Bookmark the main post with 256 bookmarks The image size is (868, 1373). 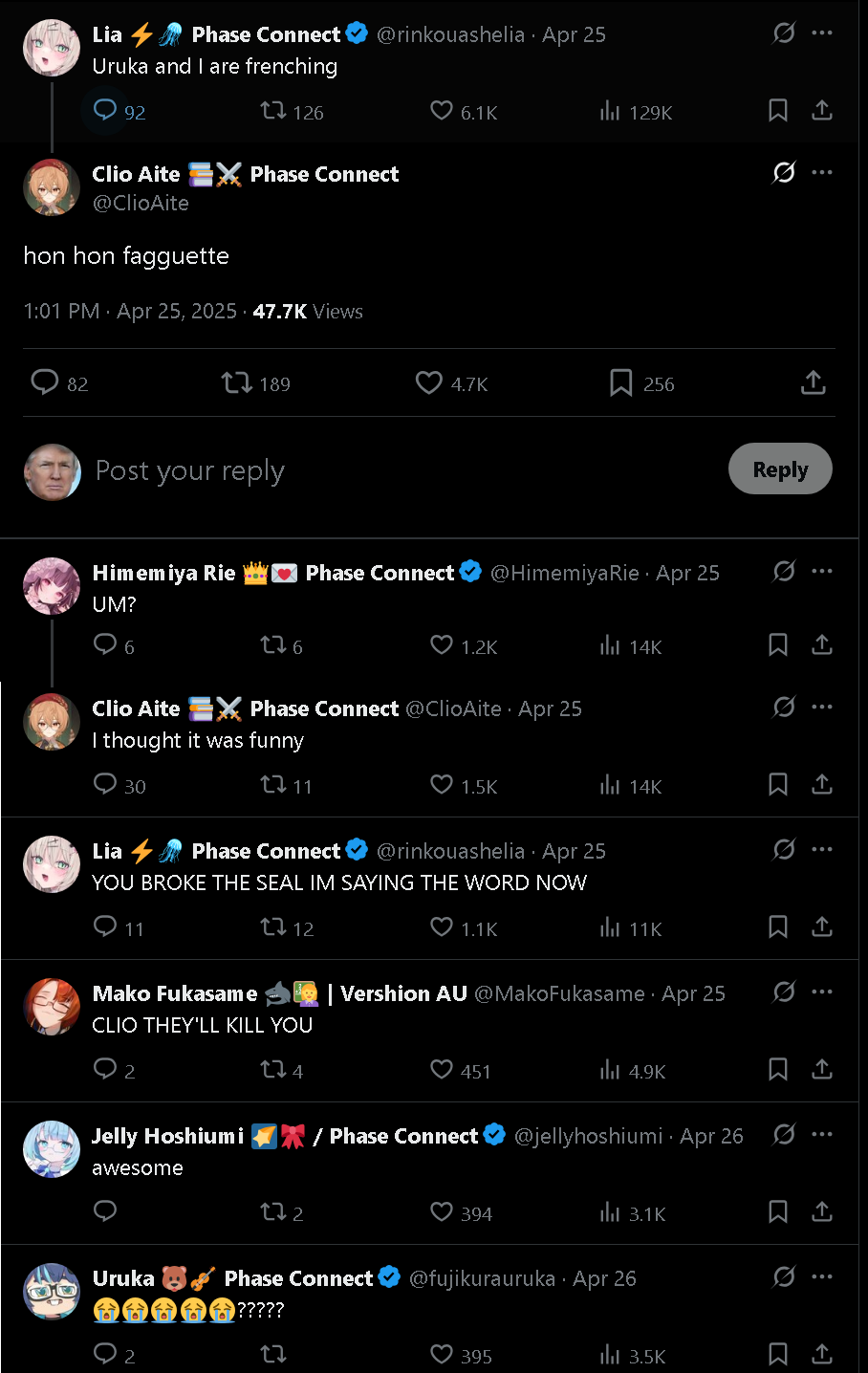point(620,383)
